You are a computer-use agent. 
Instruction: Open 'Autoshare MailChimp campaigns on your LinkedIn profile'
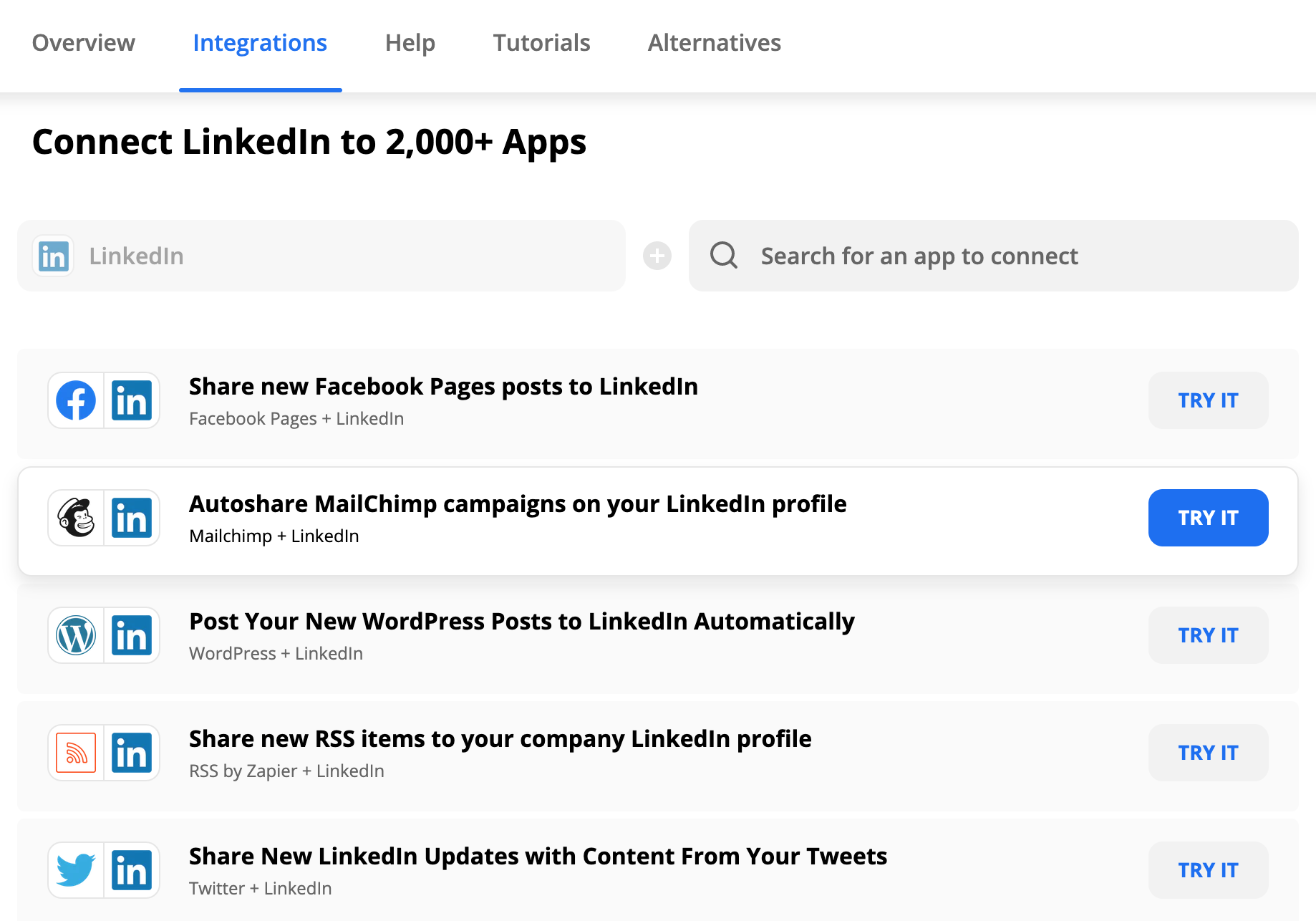tap(518, 504)
